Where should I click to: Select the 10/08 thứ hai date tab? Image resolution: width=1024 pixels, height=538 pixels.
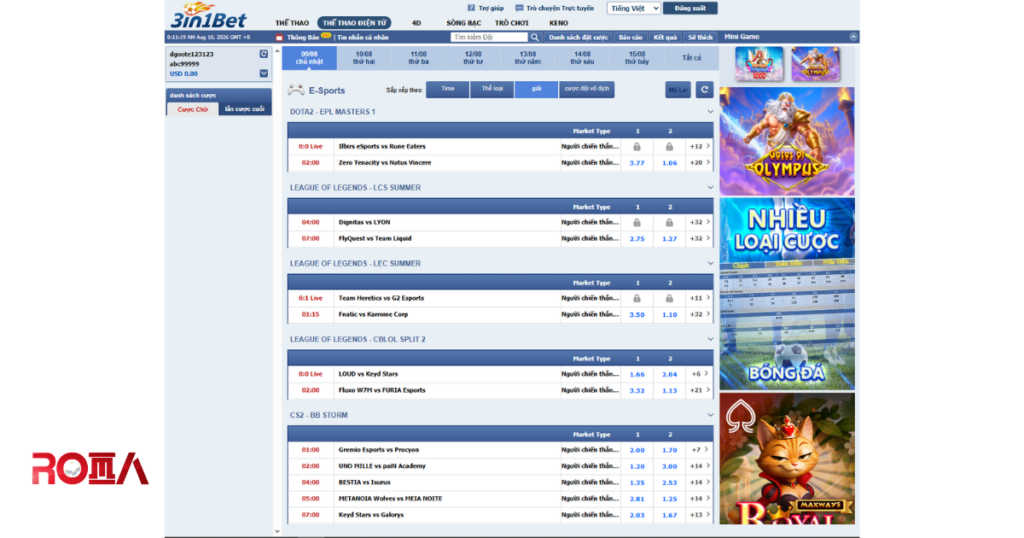(x=364, y=58)
